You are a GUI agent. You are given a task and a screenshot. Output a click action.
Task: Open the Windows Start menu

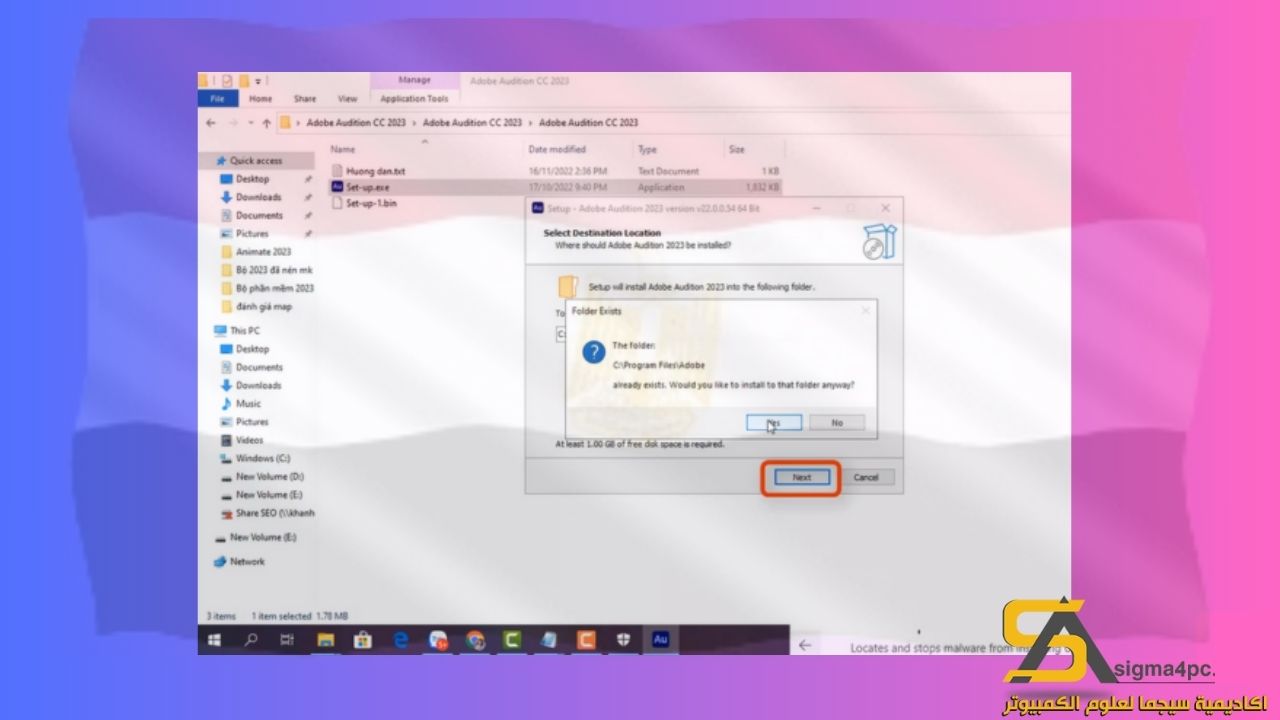click(x=214, y=640)
